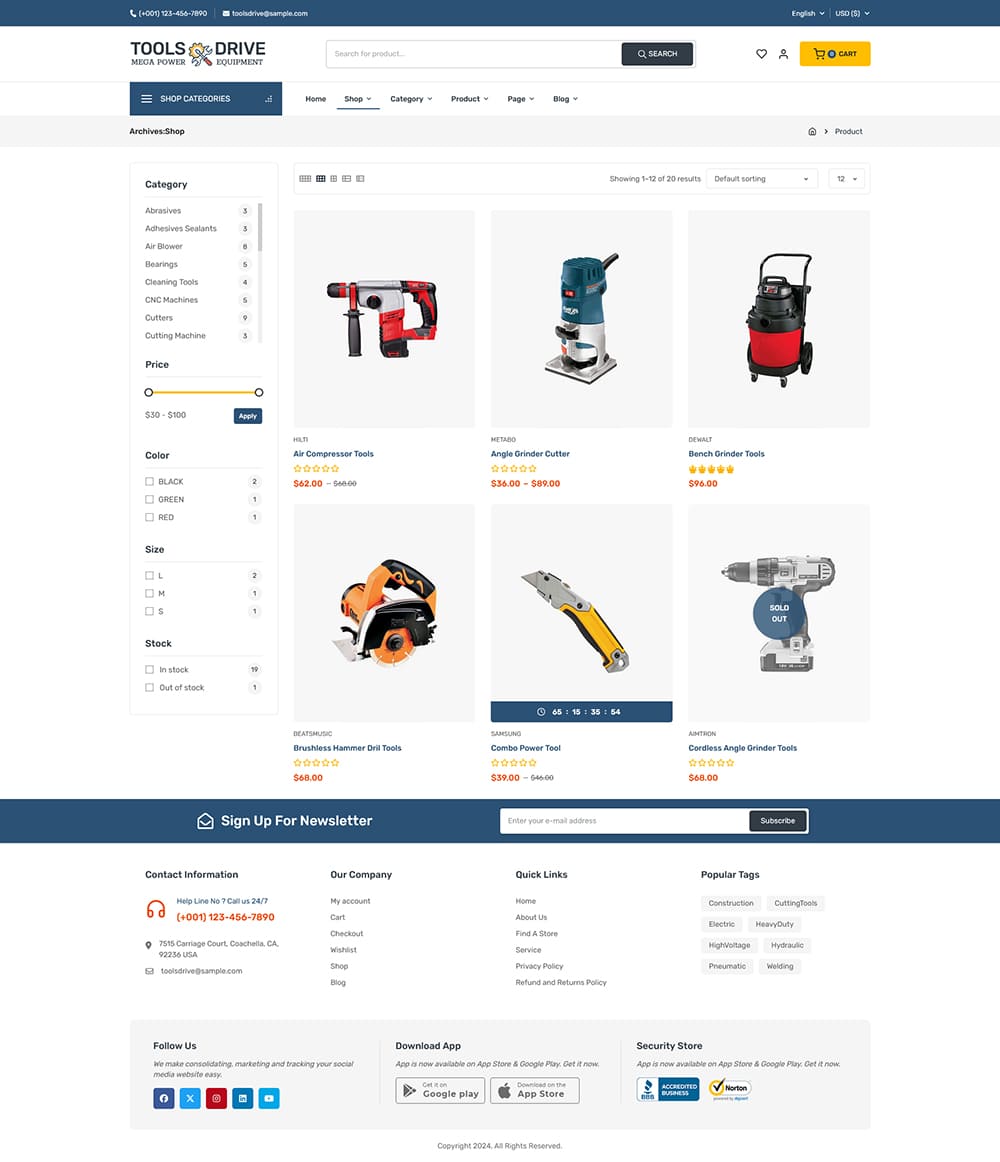Tick the size L checkbox

(150, 576)
